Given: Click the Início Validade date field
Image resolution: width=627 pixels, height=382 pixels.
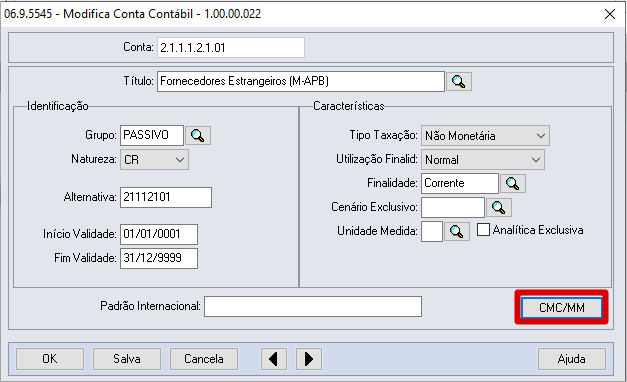Looking at the screenshot, I should [159, 234].
